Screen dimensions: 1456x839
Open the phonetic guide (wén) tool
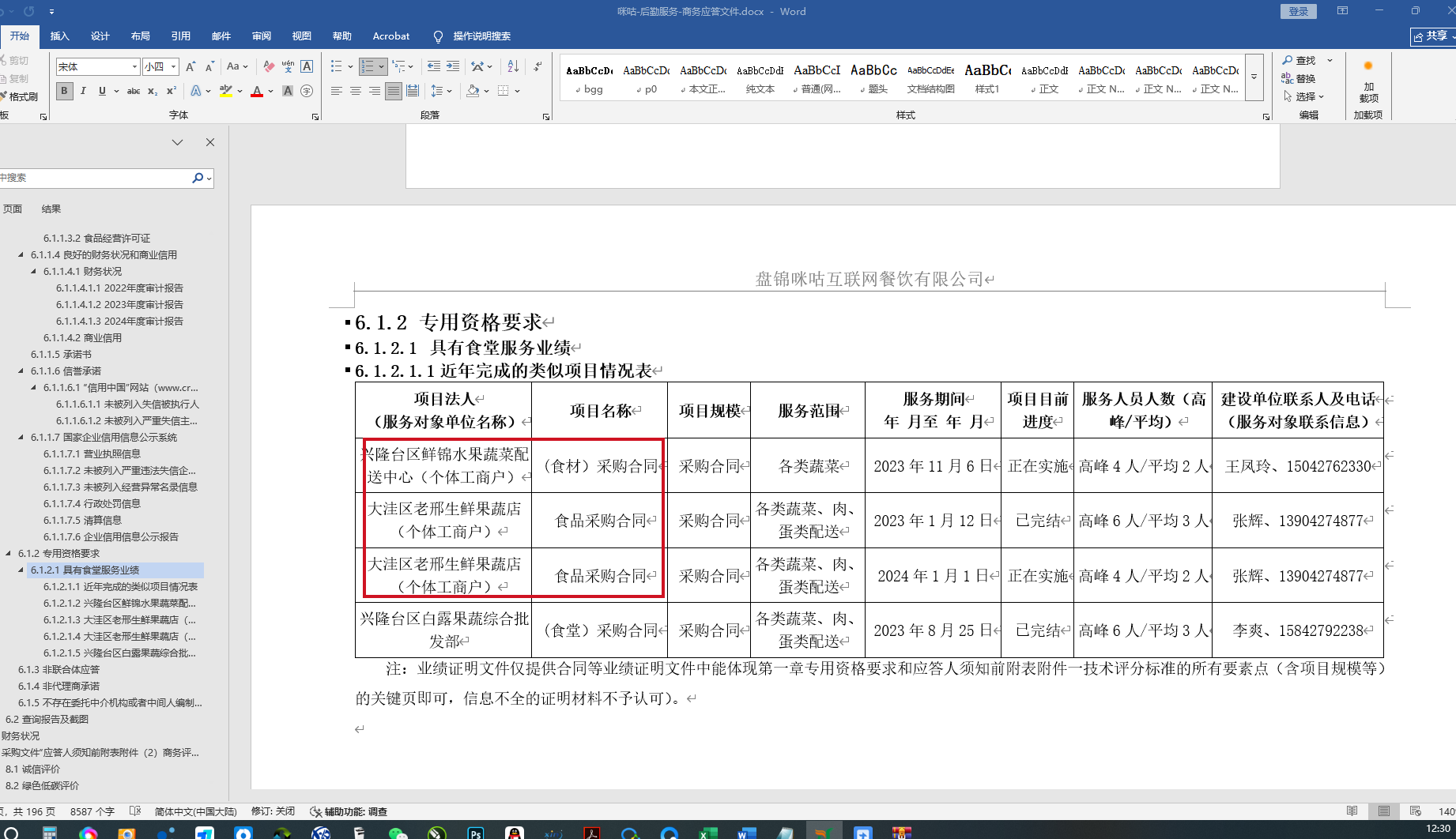click(x=288, y=67)
